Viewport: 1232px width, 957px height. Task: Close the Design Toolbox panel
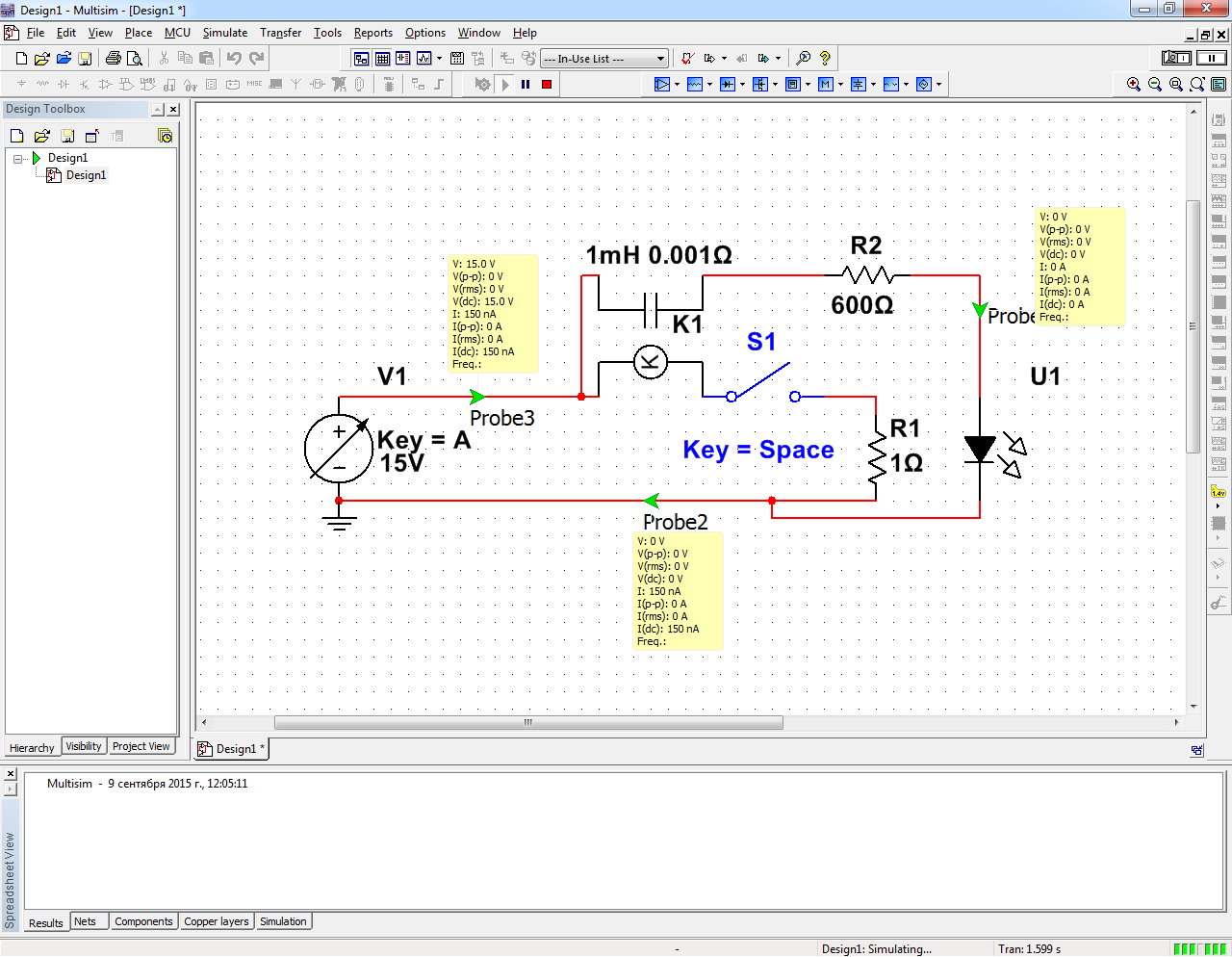(x=173, y=110)
